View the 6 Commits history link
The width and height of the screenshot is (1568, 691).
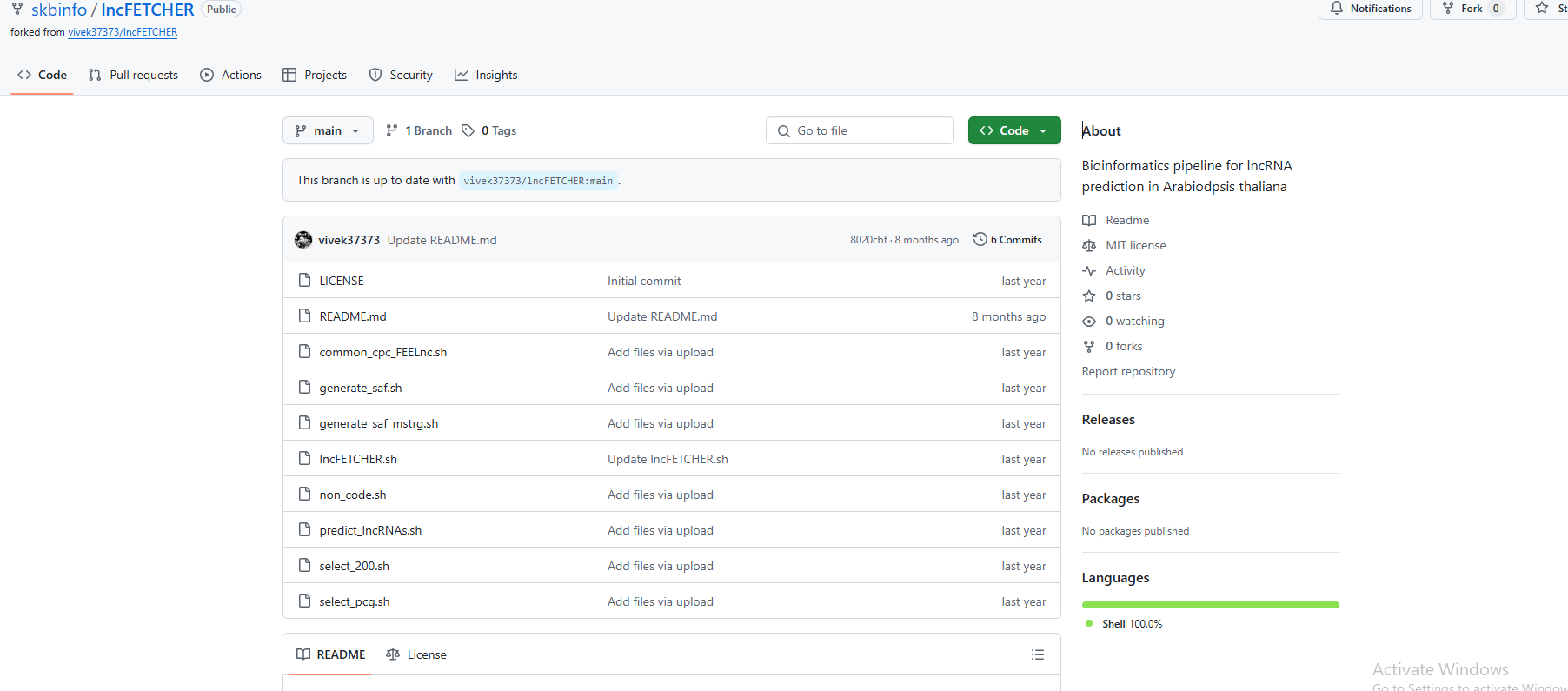coord(1008,239)
